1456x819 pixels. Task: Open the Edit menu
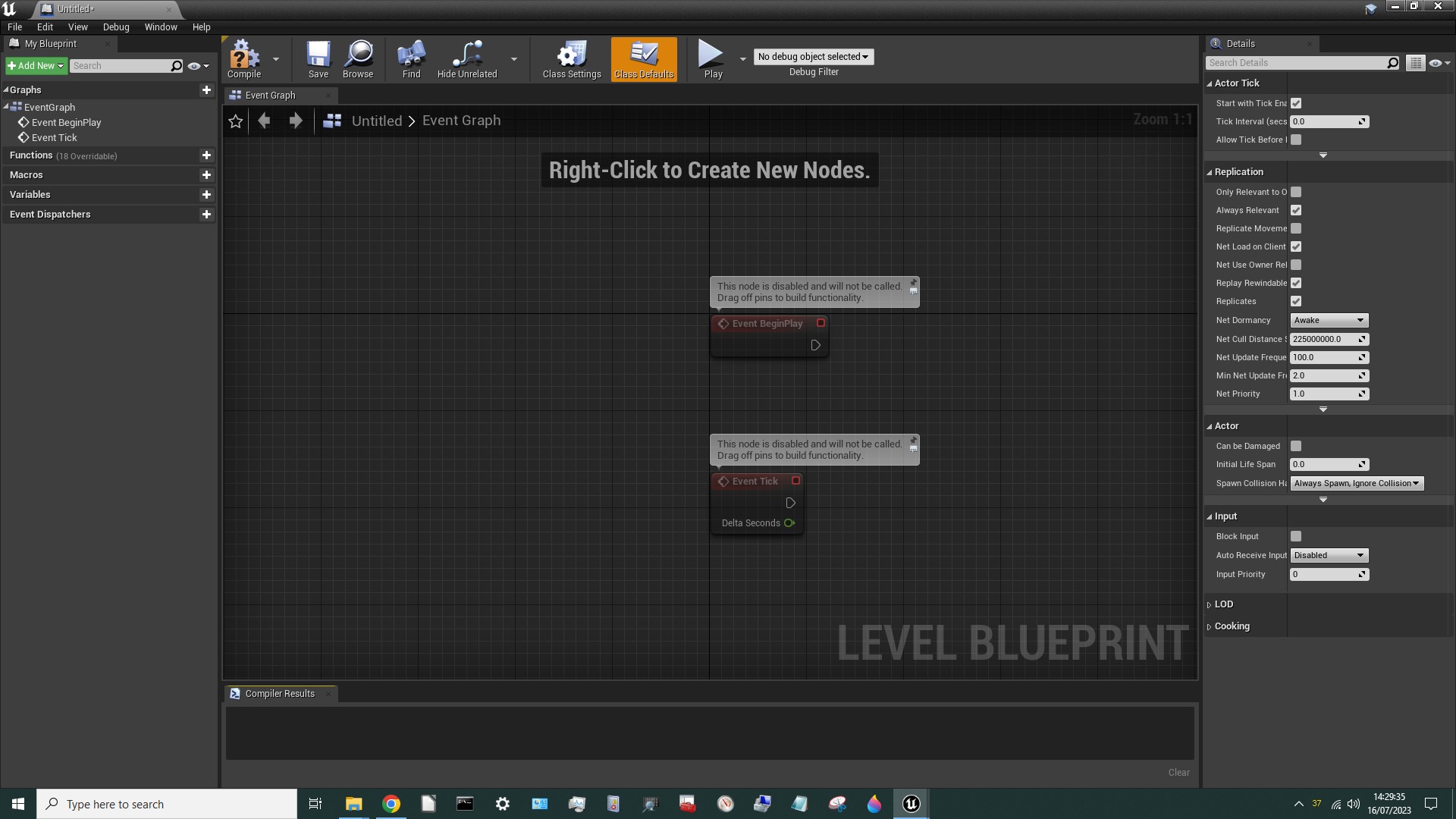click(45, 27)
